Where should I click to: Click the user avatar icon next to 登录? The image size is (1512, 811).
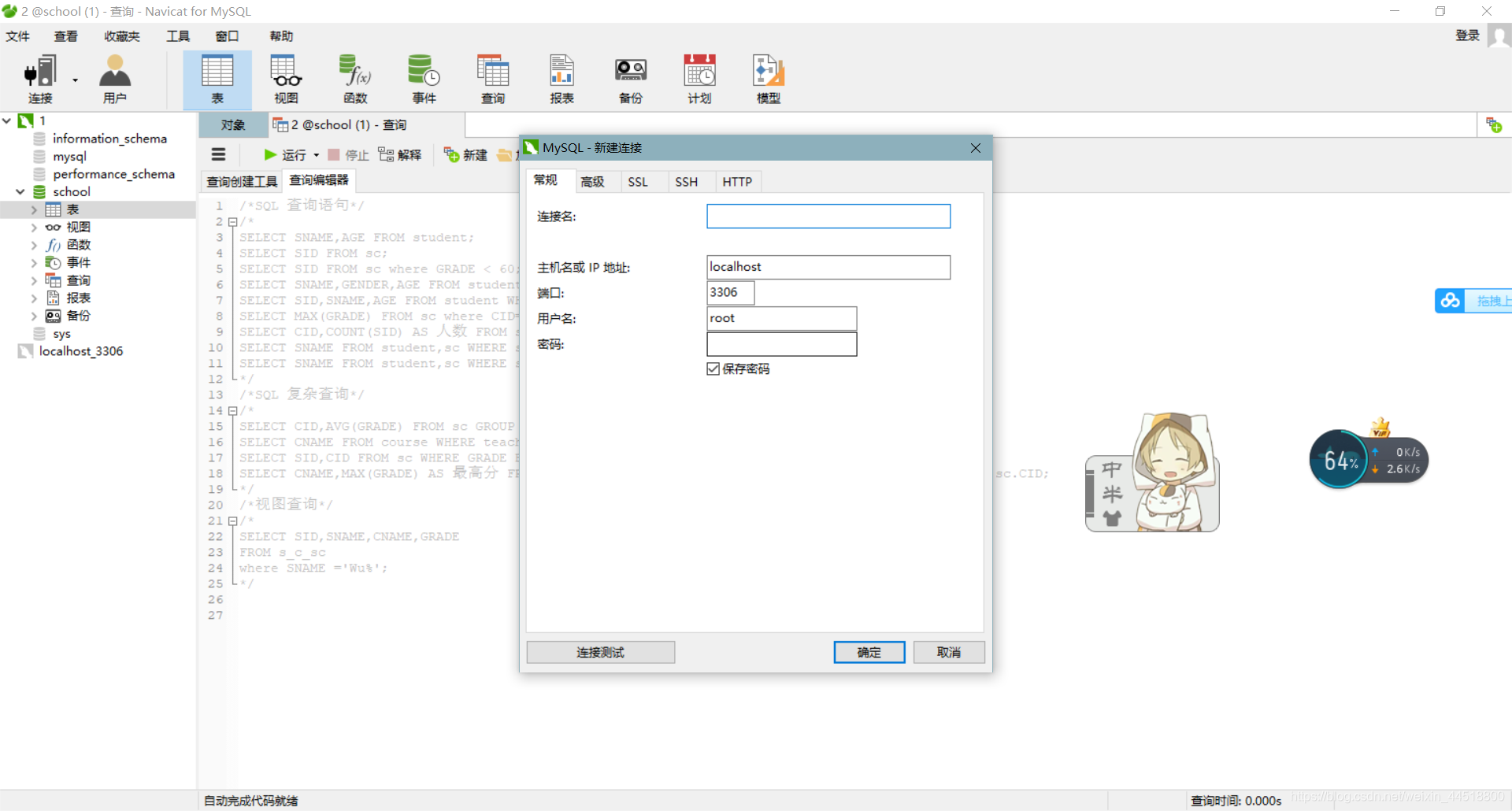(x=1499, y=36)
